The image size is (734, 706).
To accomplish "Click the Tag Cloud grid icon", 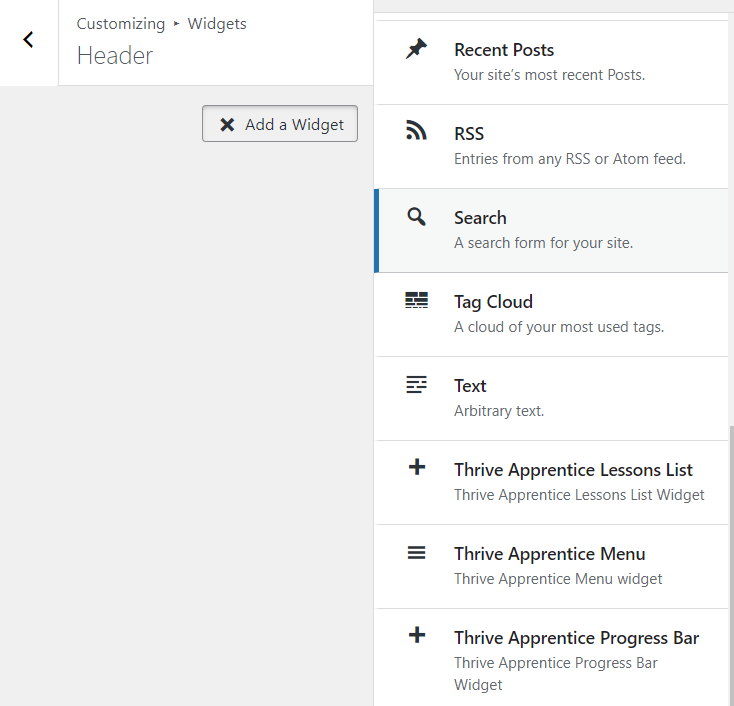I will click(416, 301).
